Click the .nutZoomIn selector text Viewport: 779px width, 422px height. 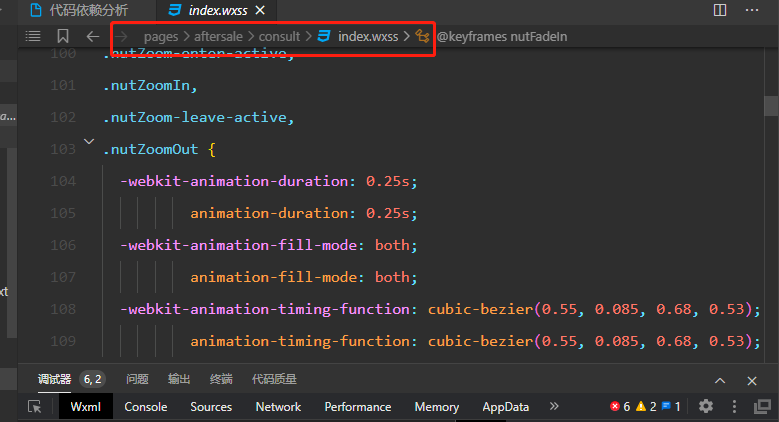point(150,85)
